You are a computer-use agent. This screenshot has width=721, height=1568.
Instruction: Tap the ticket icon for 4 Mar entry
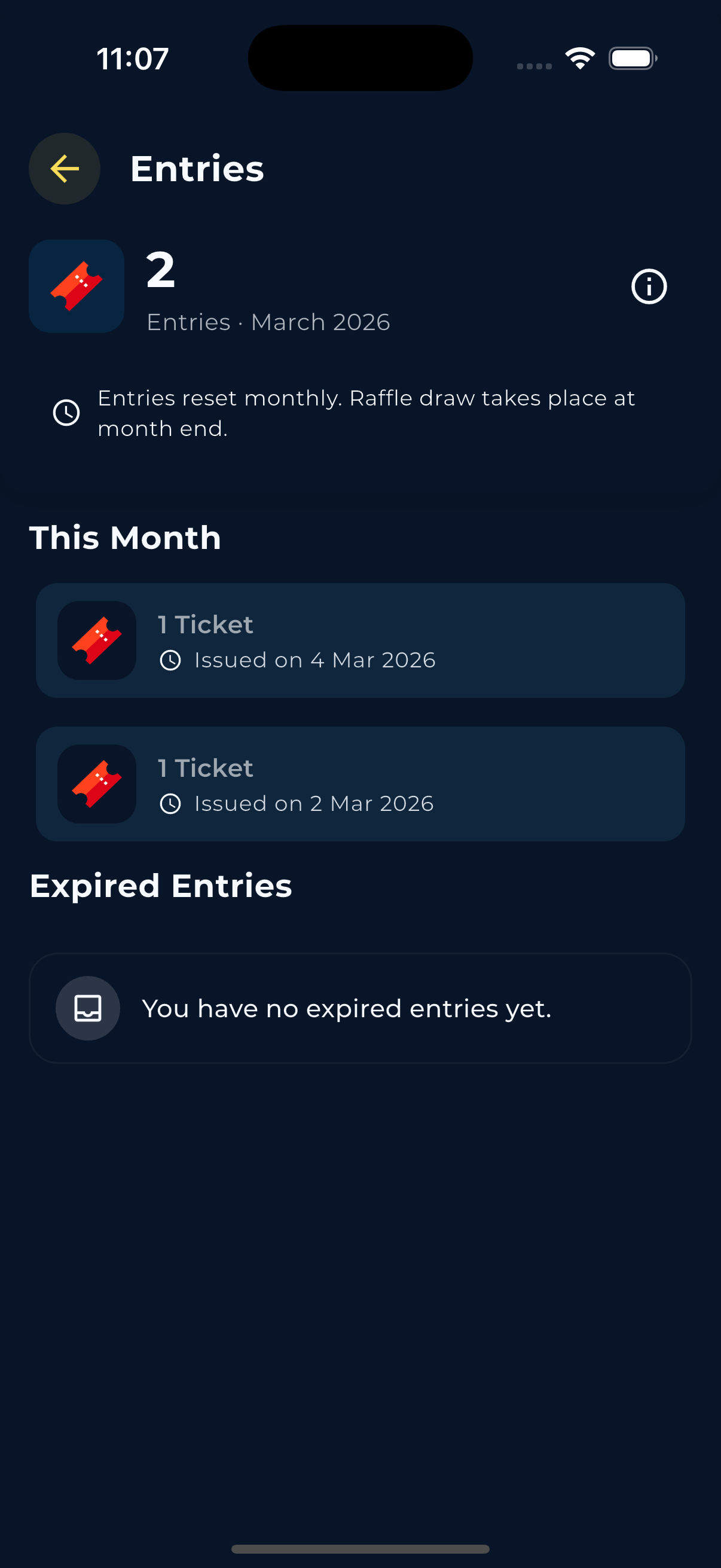click(97, 640)
